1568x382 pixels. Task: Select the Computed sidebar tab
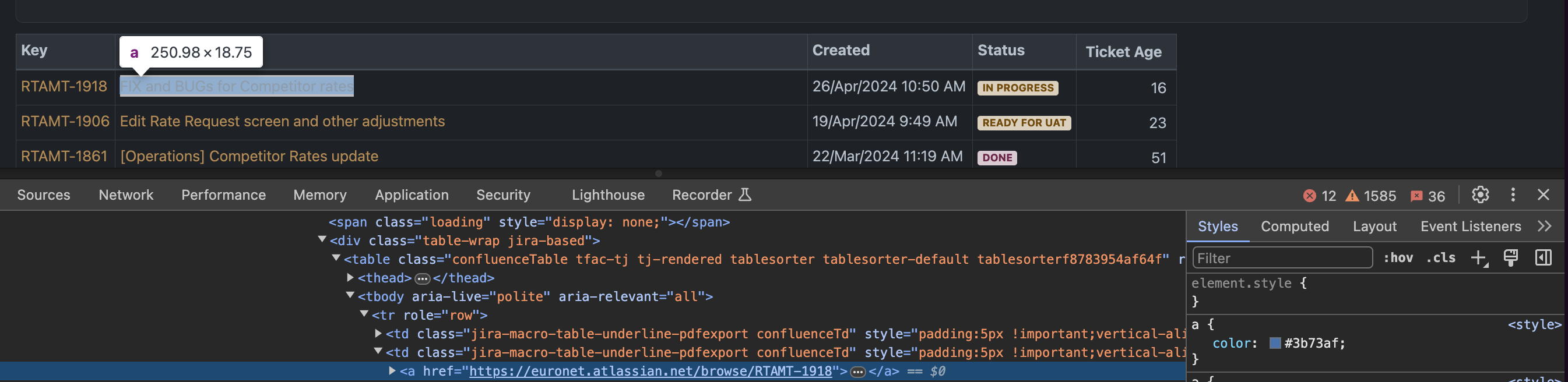1295,227
